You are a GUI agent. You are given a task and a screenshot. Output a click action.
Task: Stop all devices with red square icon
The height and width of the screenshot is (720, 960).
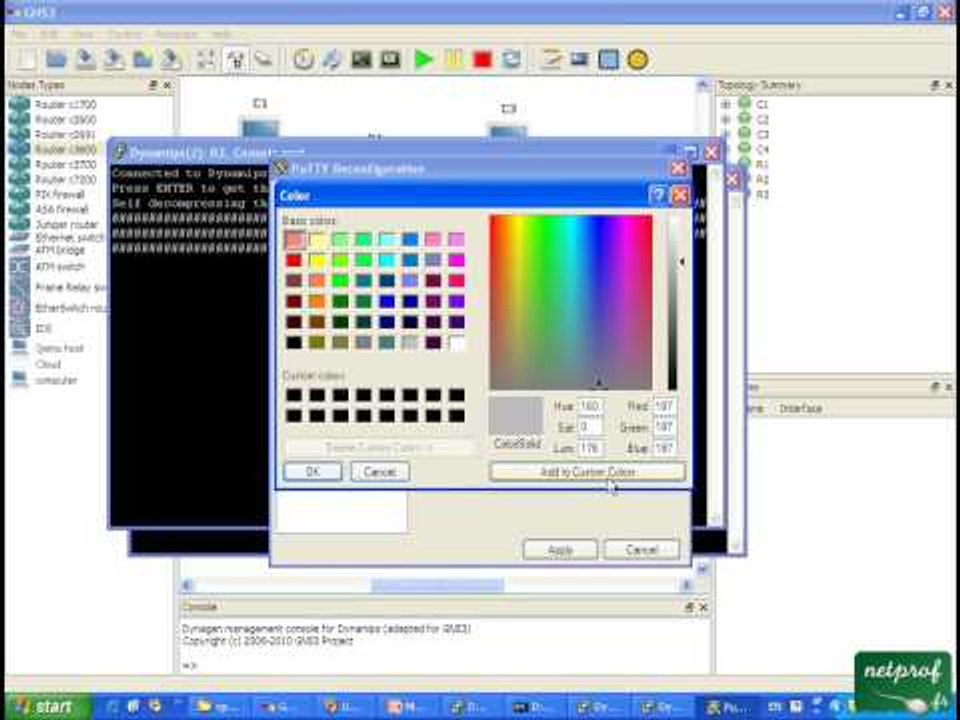pyautogui.click(x=482, y=59)
